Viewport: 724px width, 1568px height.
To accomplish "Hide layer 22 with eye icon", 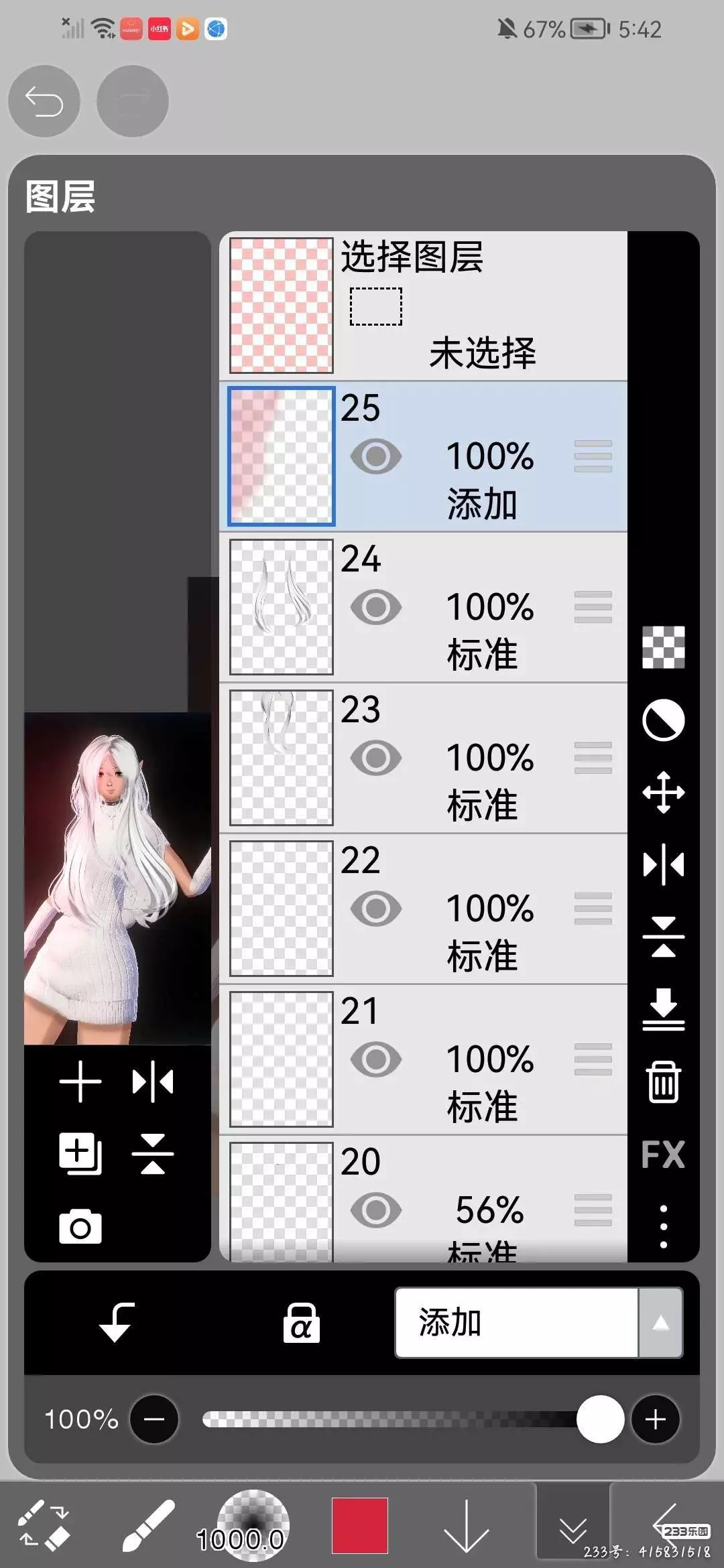I will click(376, 909).
